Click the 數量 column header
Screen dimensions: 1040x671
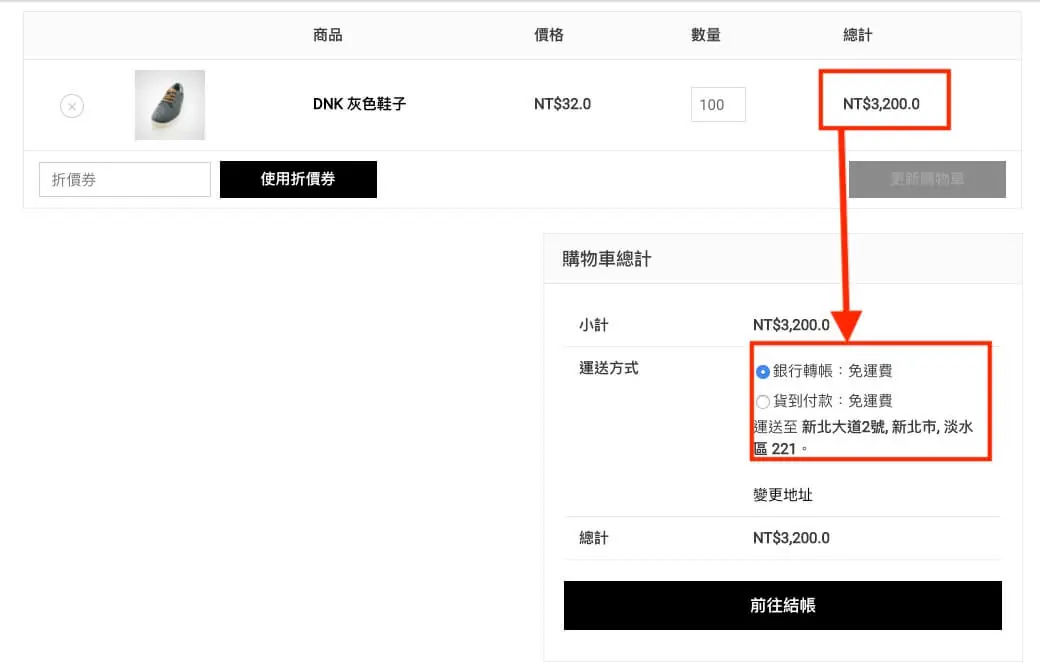click(x=706, y=35)
